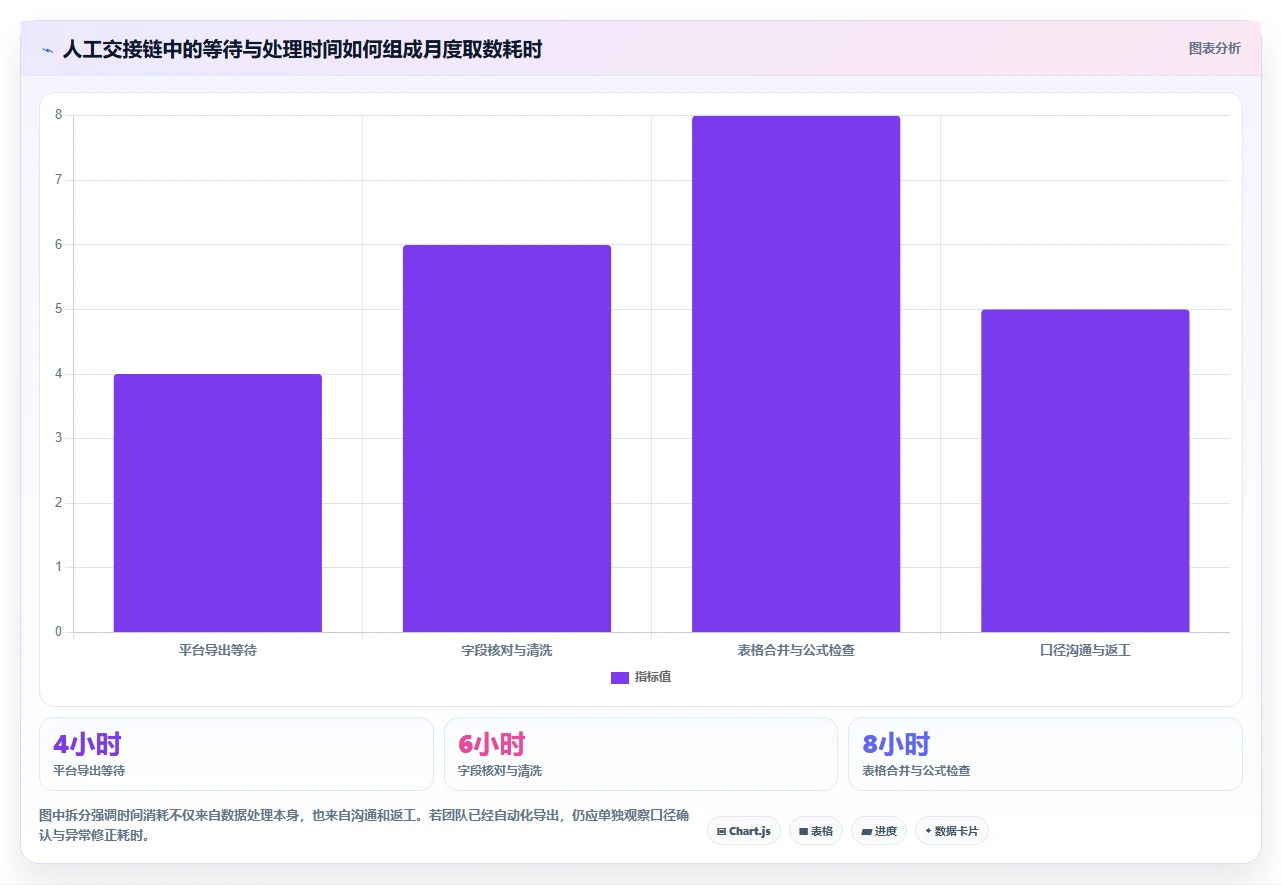Select the 口径沟通与返工 bar in chart

pyautogui.click(x=1085, y=471)
